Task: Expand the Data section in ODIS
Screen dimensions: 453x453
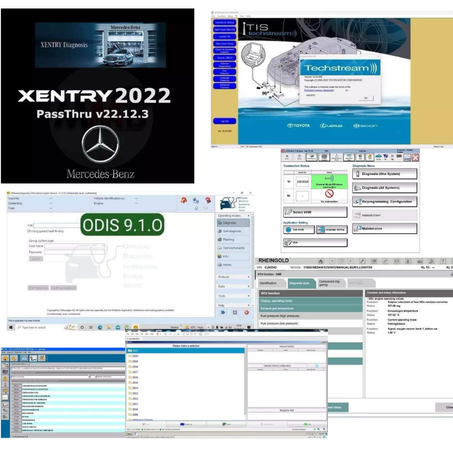Action: [233, 286]
